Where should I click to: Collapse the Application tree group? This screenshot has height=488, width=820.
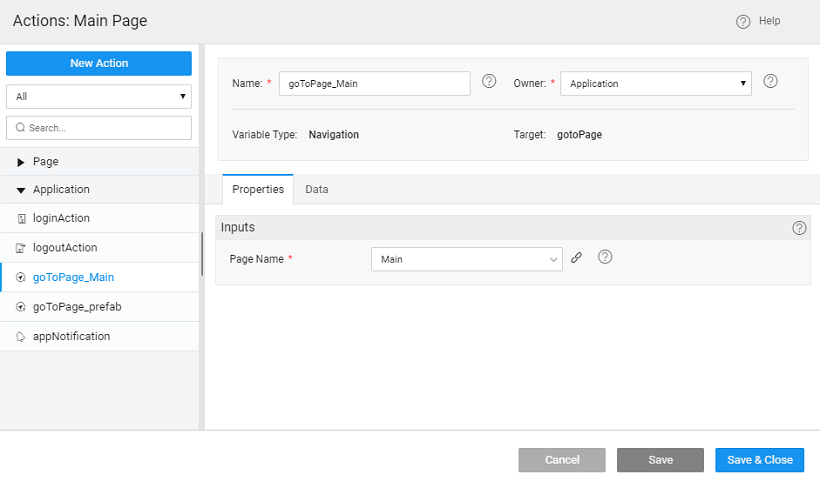point(21,190)
